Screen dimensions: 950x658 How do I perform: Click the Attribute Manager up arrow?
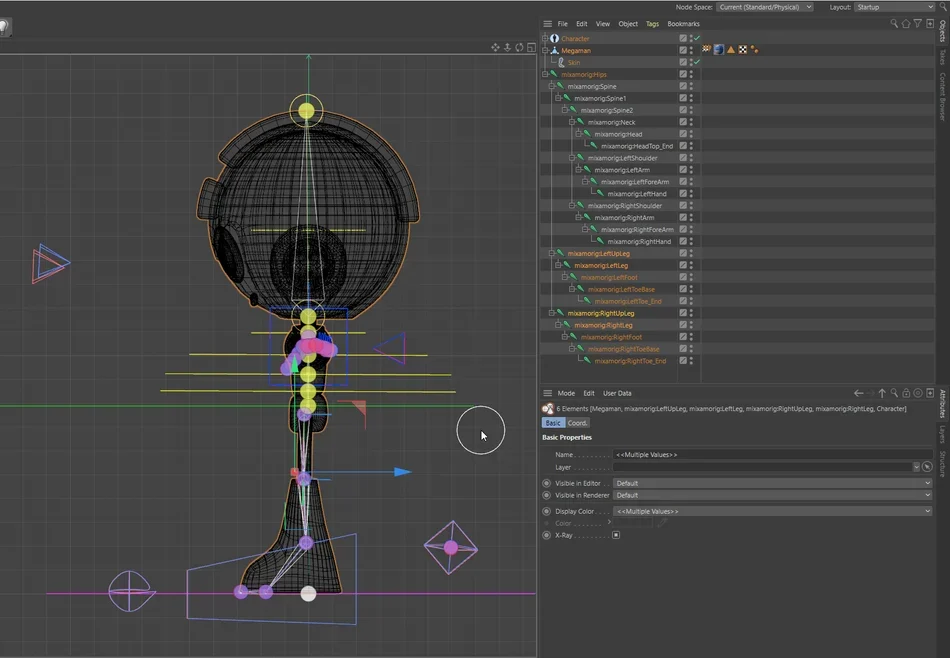(882, 393)
